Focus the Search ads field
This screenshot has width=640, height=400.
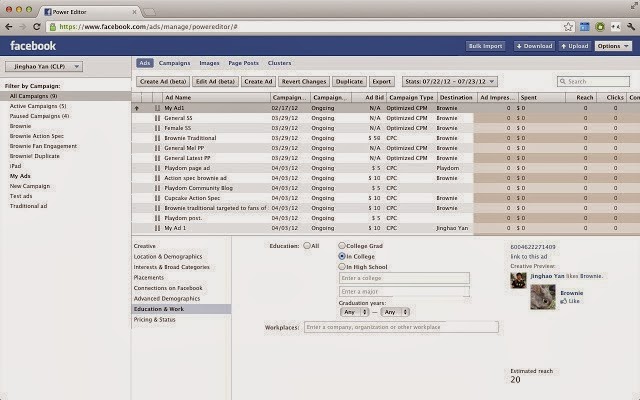(593, 82)
